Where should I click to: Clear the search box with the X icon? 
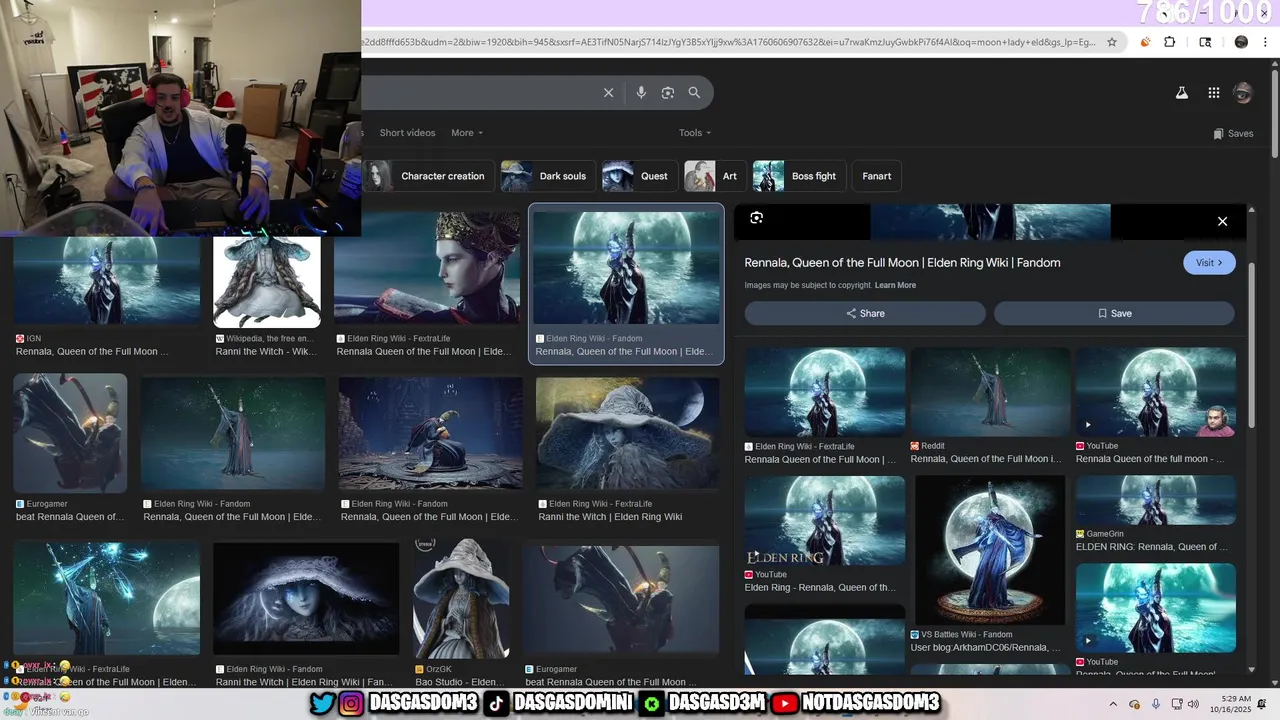608,93
